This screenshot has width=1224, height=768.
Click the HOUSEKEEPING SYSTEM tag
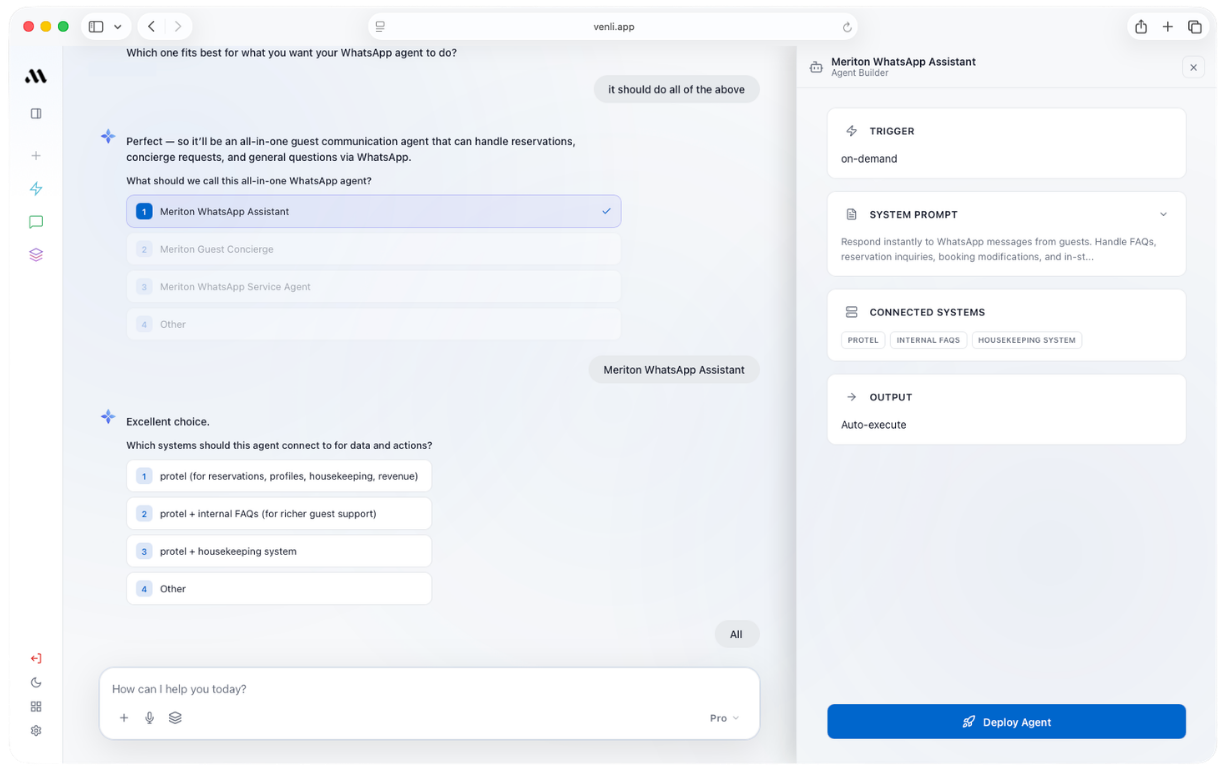coord(1027,340)
